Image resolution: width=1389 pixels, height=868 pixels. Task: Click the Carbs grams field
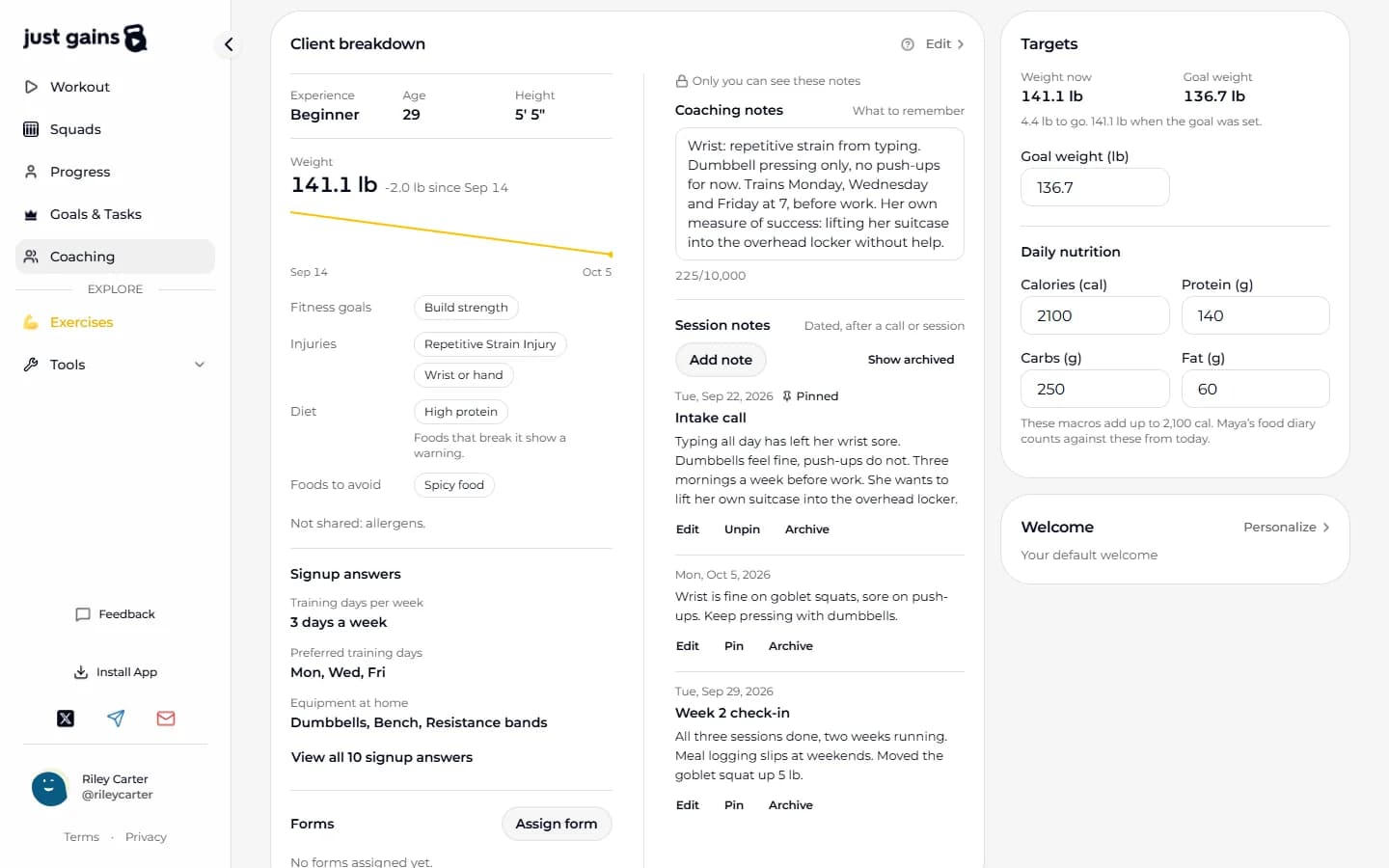click(1095, 389)
